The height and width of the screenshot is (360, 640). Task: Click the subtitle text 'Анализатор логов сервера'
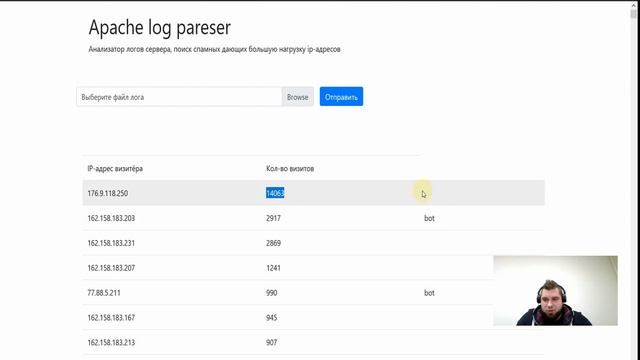129,49
